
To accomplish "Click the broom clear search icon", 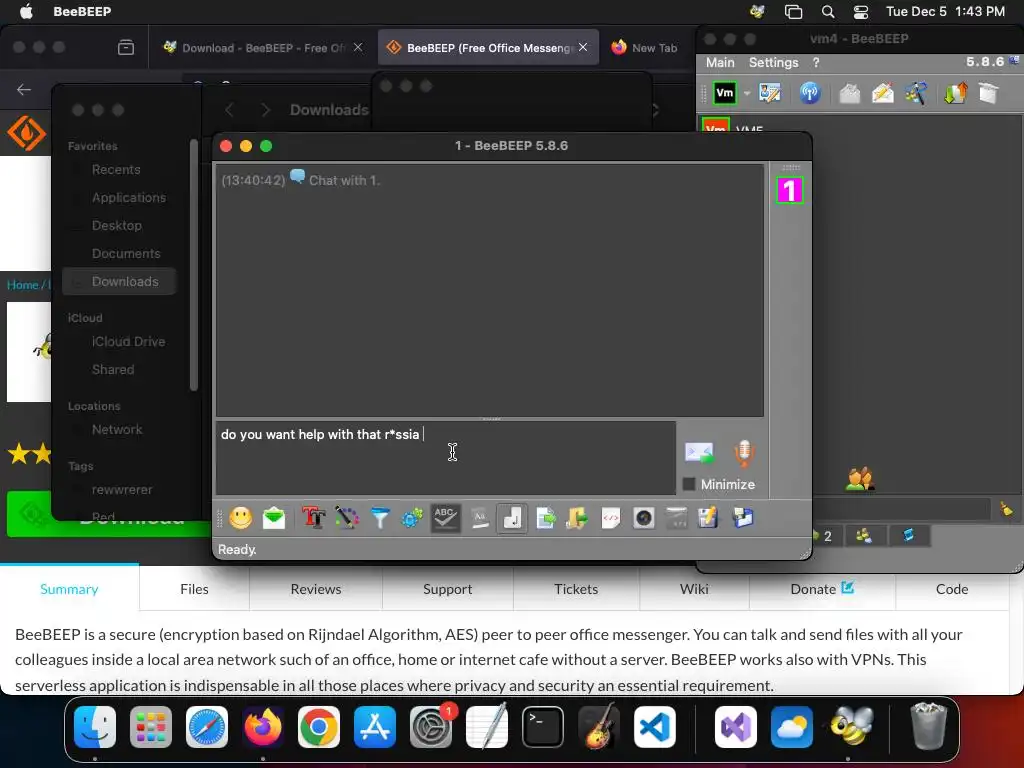I will click(x=1006, y=508).
